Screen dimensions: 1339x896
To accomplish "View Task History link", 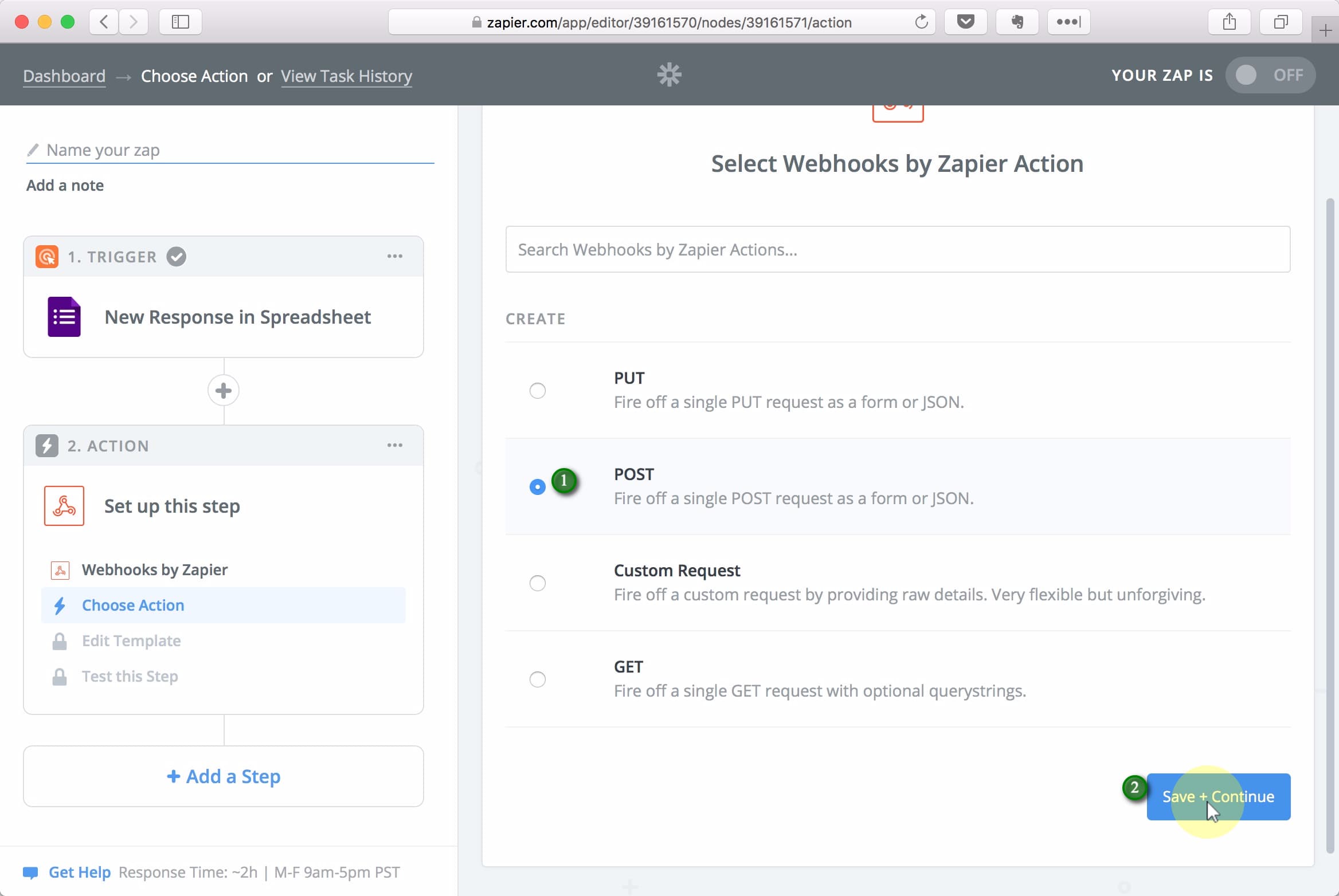I will [346, 75].
